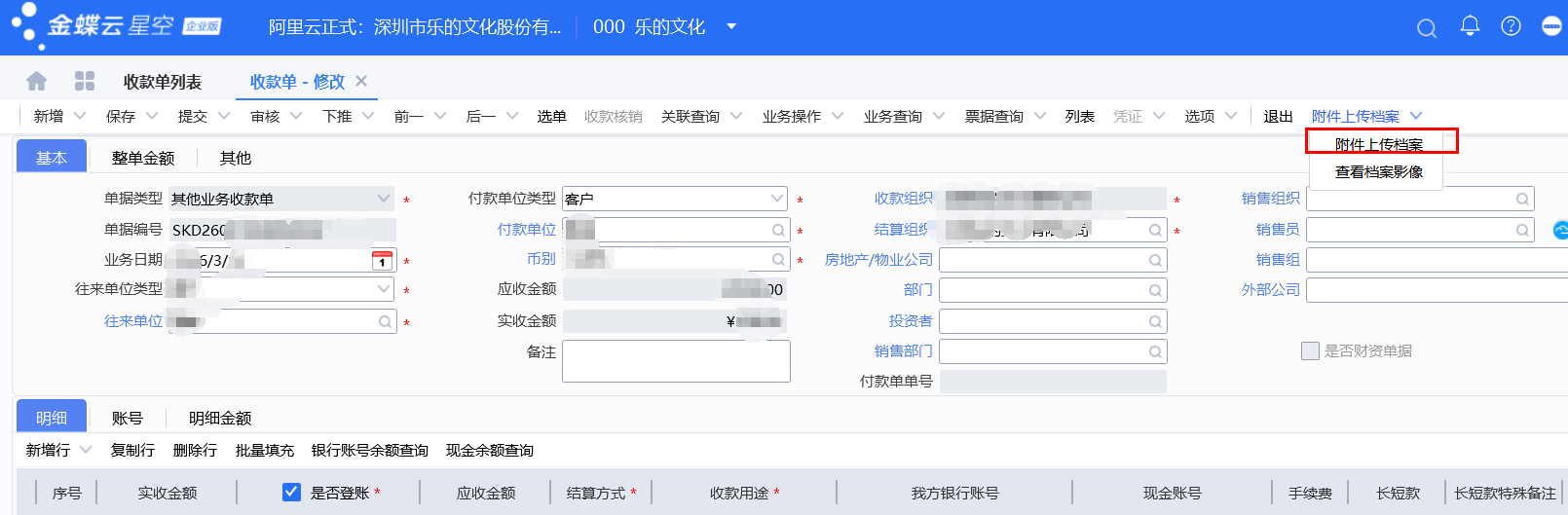The height and width of the screenshot is (515, 1568).
Task: Click the help question mark icon
Action: click(x=1511, y=26)
